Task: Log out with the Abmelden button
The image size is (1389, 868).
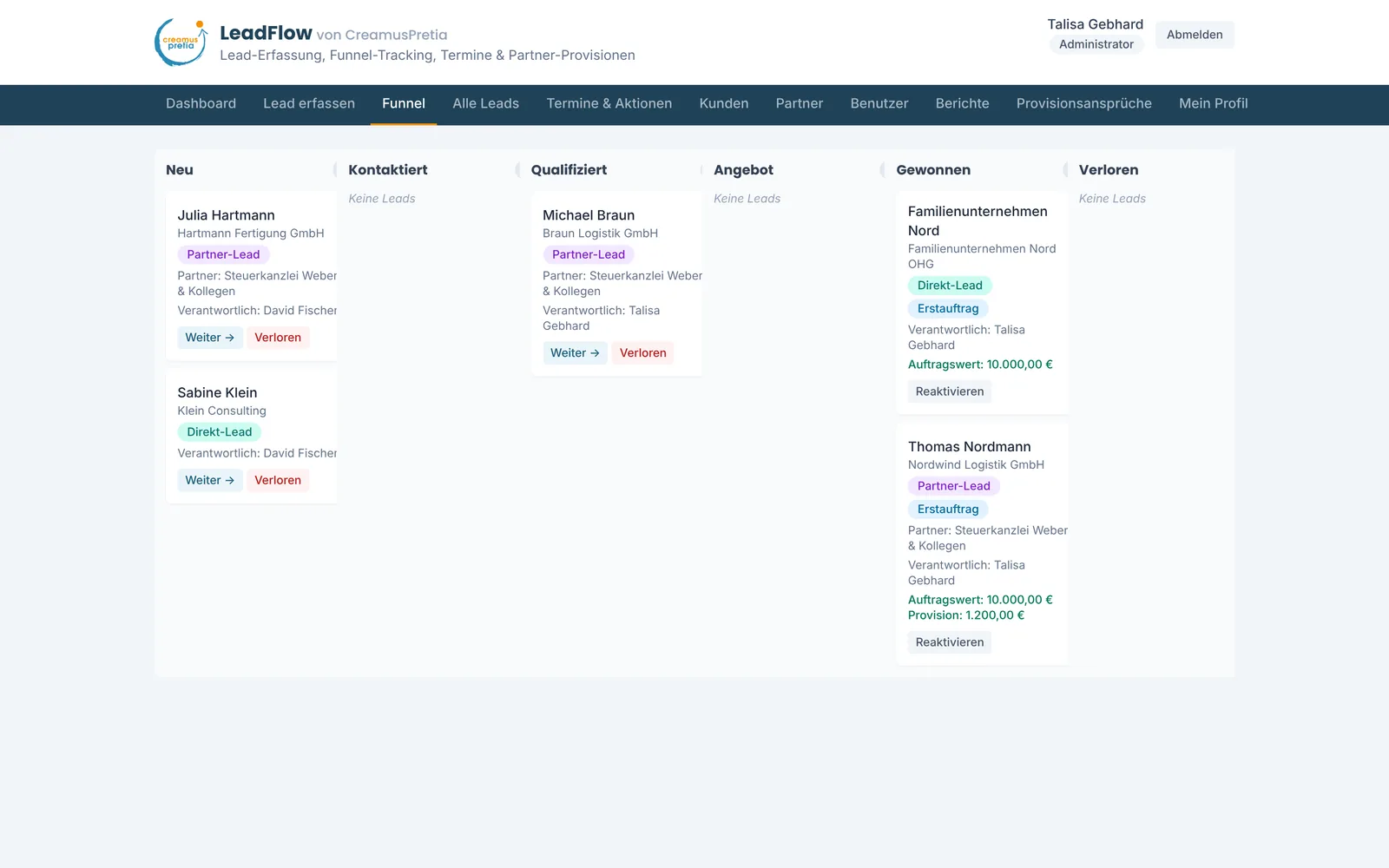Action: click(1195, 35)
